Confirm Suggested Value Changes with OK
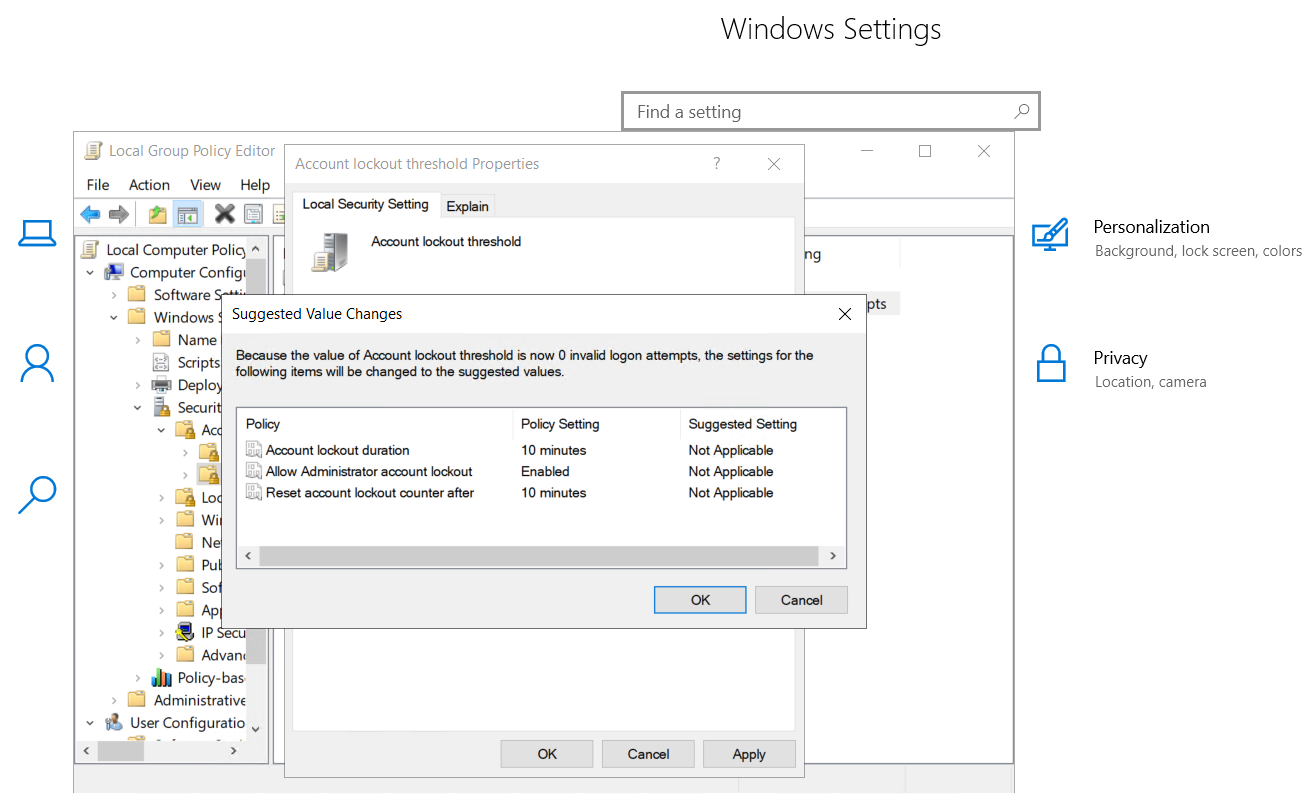This screenshot has width=1310, height=808. pos(700,600)
